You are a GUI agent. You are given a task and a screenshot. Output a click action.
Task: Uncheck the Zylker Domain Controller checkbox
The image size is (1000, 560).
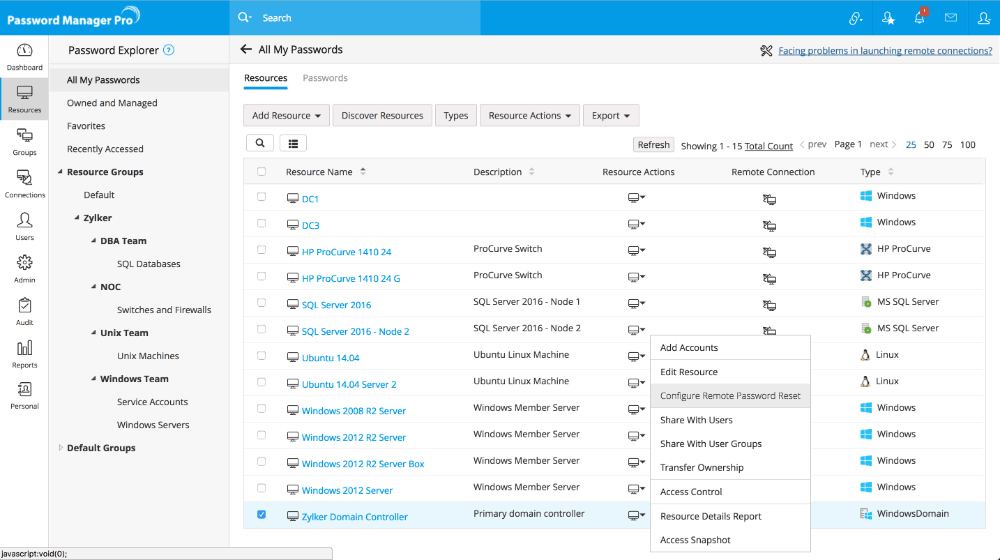coord(262,515)
